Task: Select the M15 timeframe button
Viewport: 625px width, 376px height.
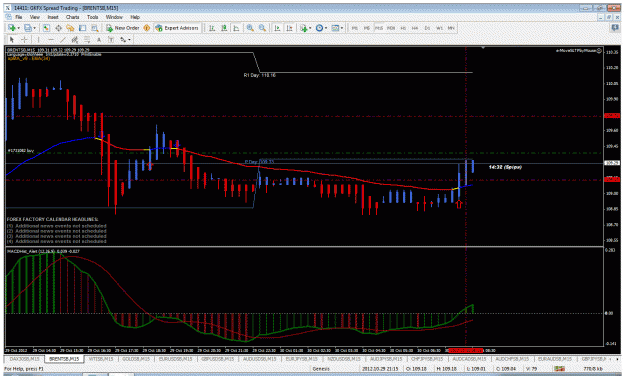Action: click(x=379, y=28)
